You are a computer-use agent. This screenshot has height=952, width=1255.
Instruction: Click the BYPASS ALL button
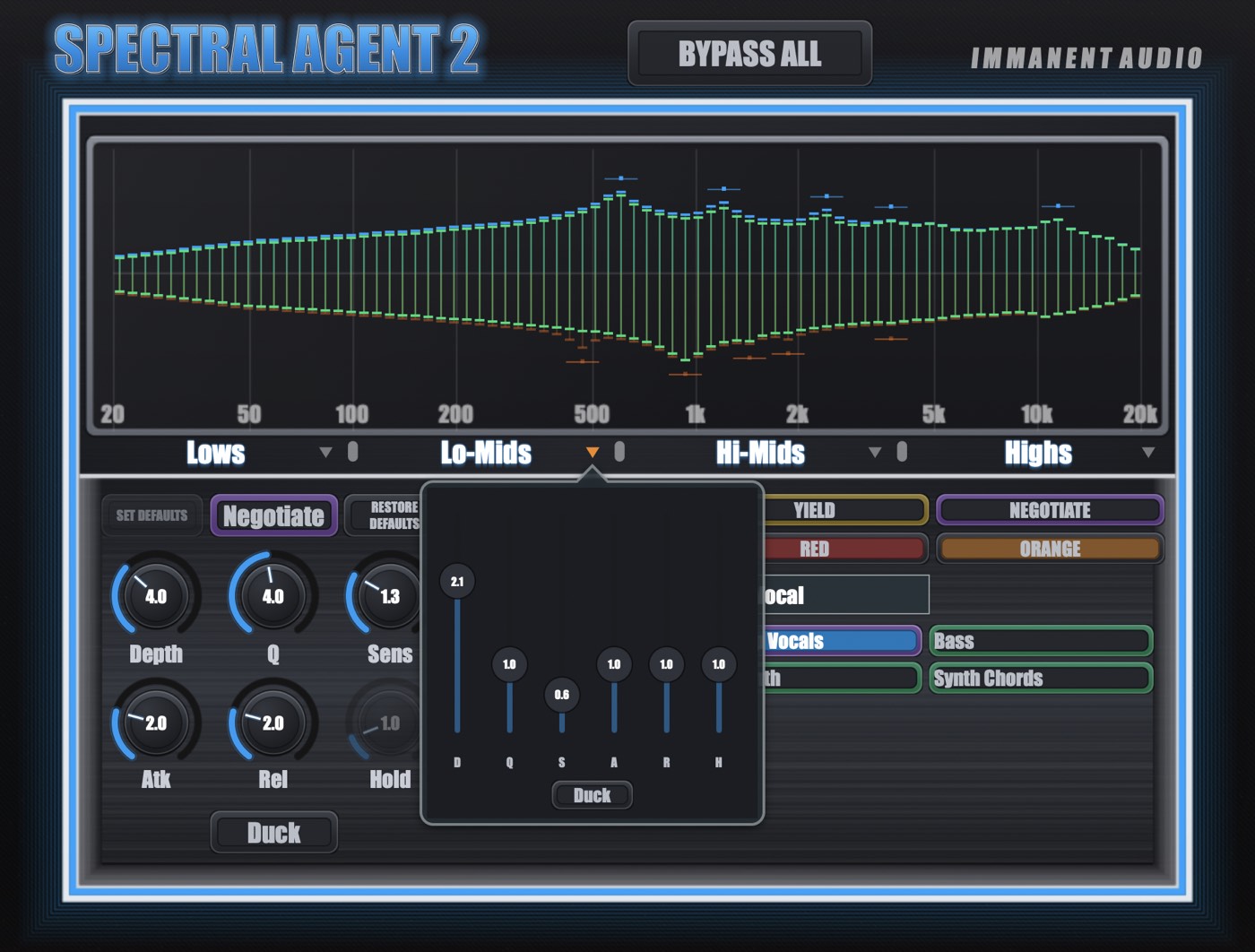pyautogui.click(x=749, y=54)
